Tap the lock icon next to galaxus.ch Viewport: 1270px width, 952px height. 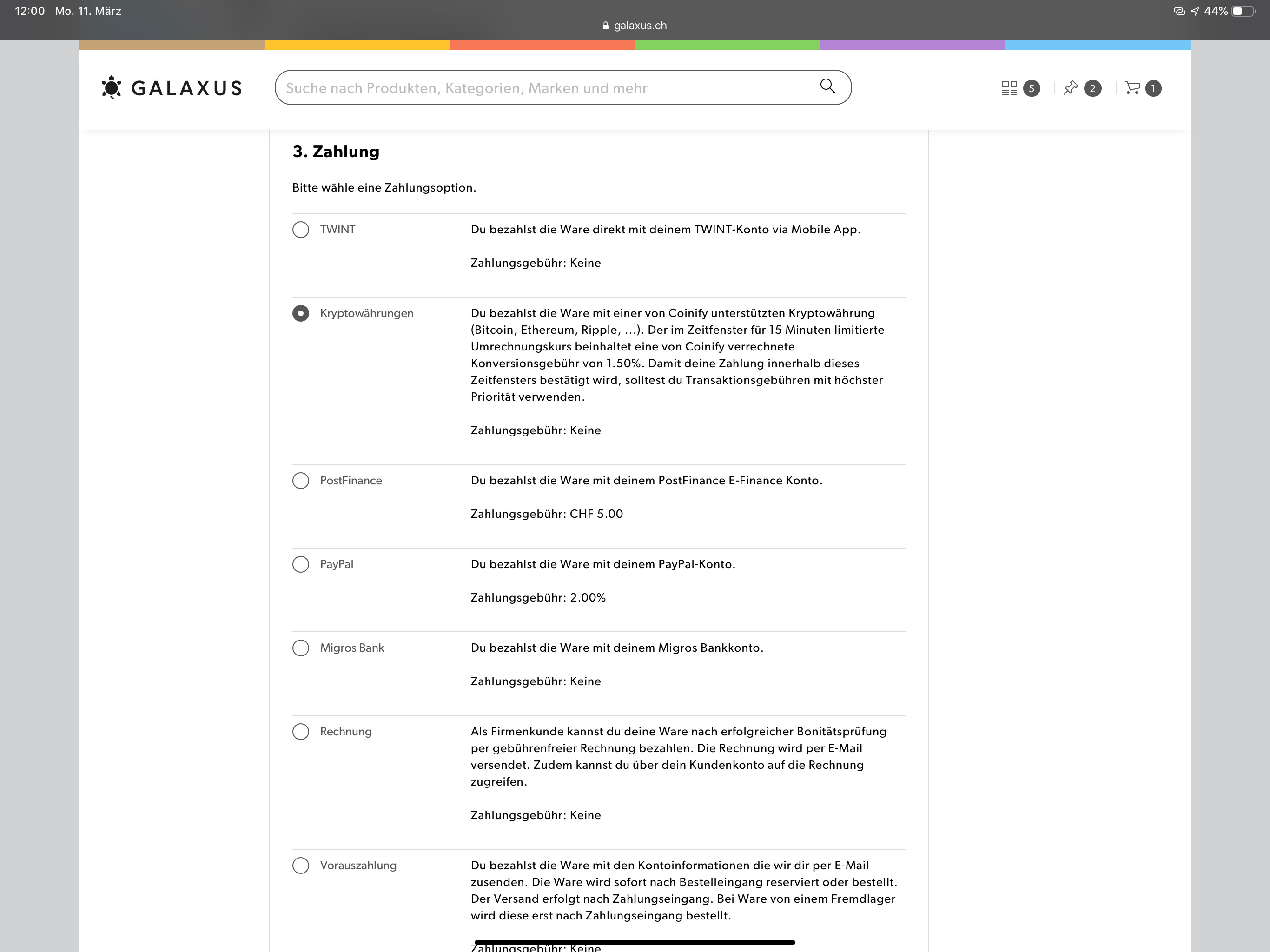point(606,25)
